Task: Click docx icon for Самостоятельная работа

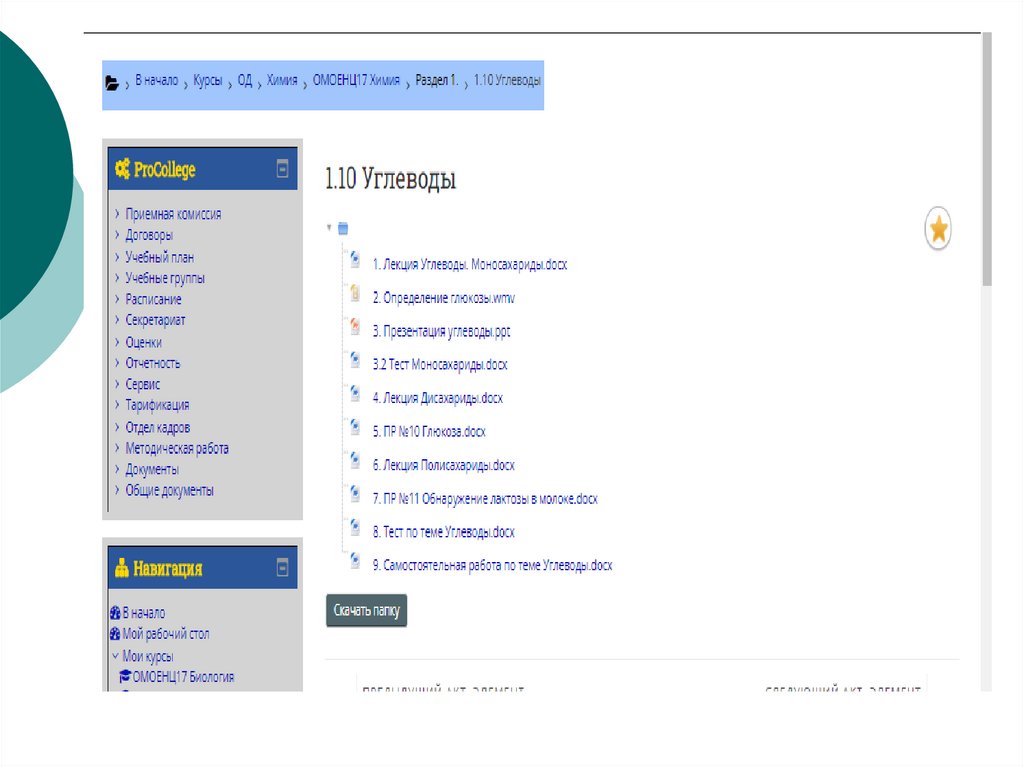Action: 355,560
